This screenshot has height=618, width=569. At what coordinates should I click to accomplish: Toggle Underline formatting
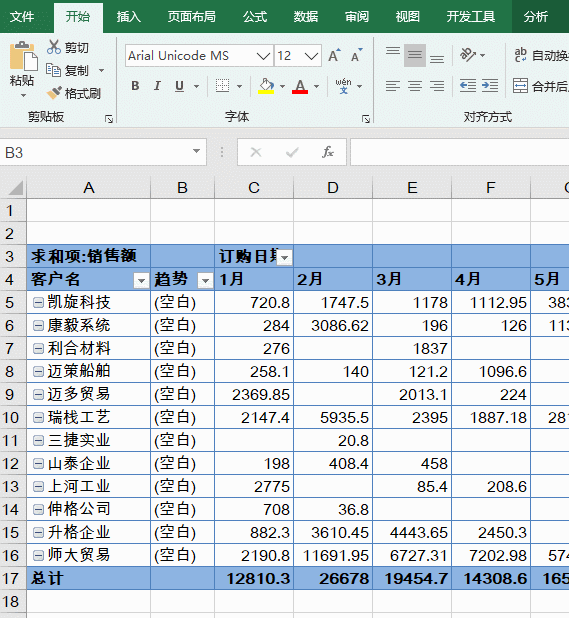click(x=180, y=86)
